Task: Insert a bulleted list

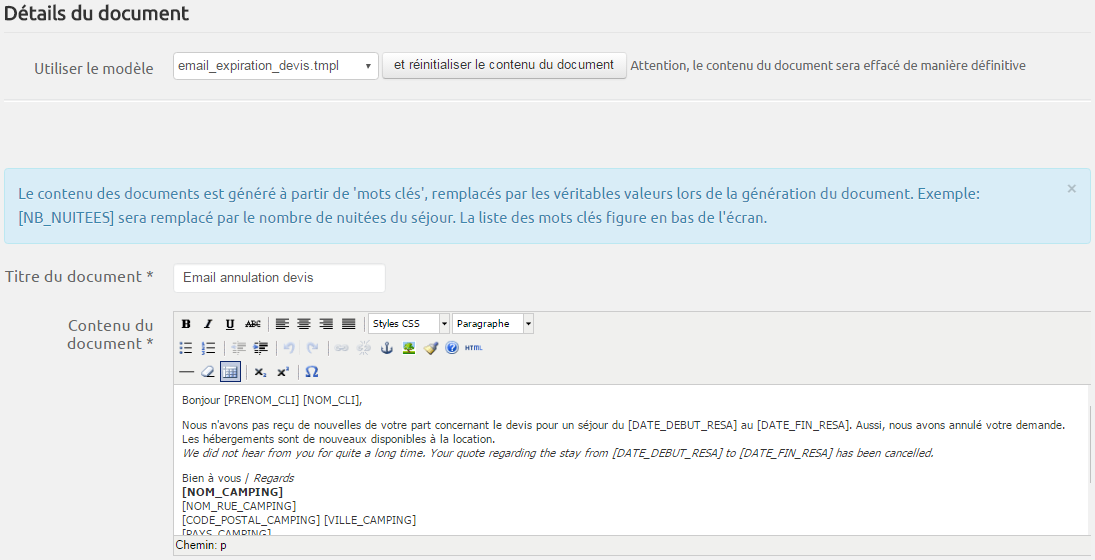Action: pos(186,348)
